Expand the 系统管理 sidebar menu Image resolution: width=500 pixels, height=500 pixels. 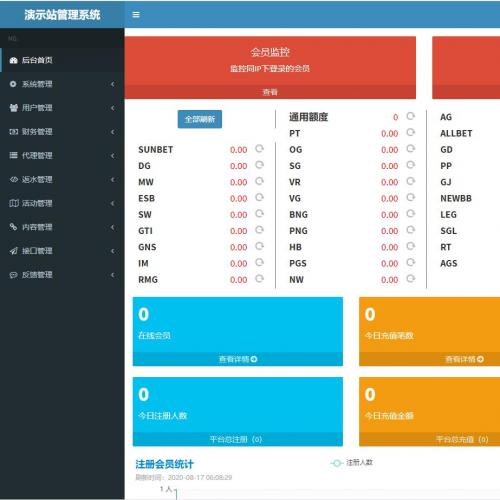click(x=62, y=84)
